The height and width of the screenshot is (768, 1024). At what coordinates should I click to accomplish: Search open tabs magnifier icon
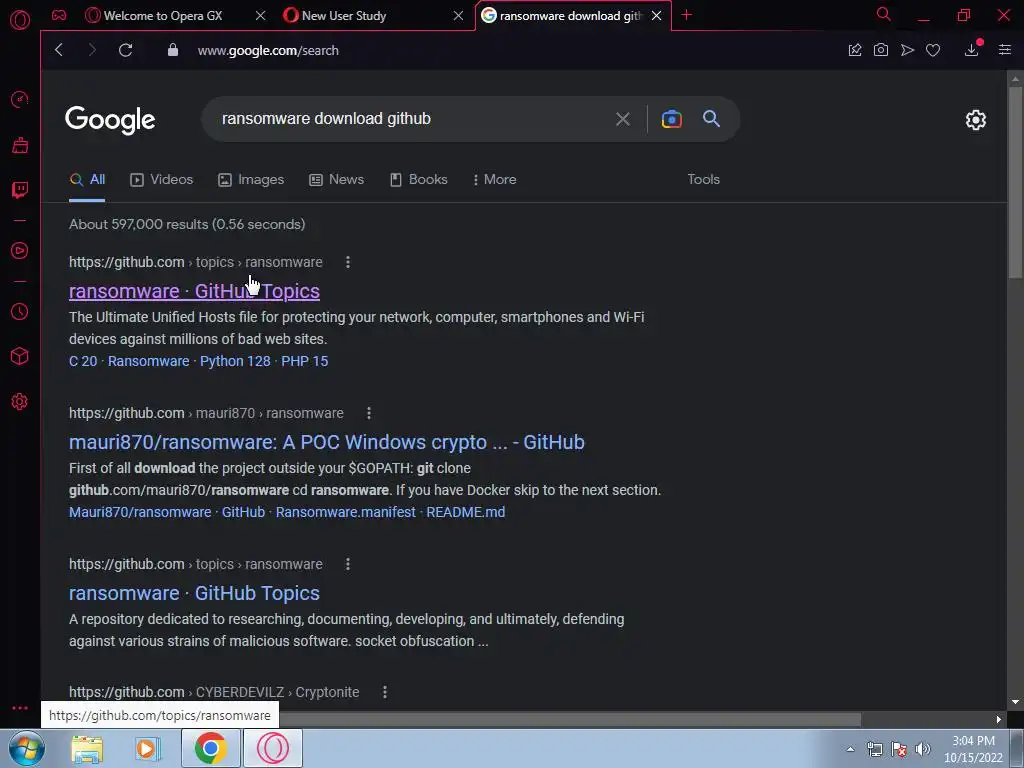coord(884,14)
